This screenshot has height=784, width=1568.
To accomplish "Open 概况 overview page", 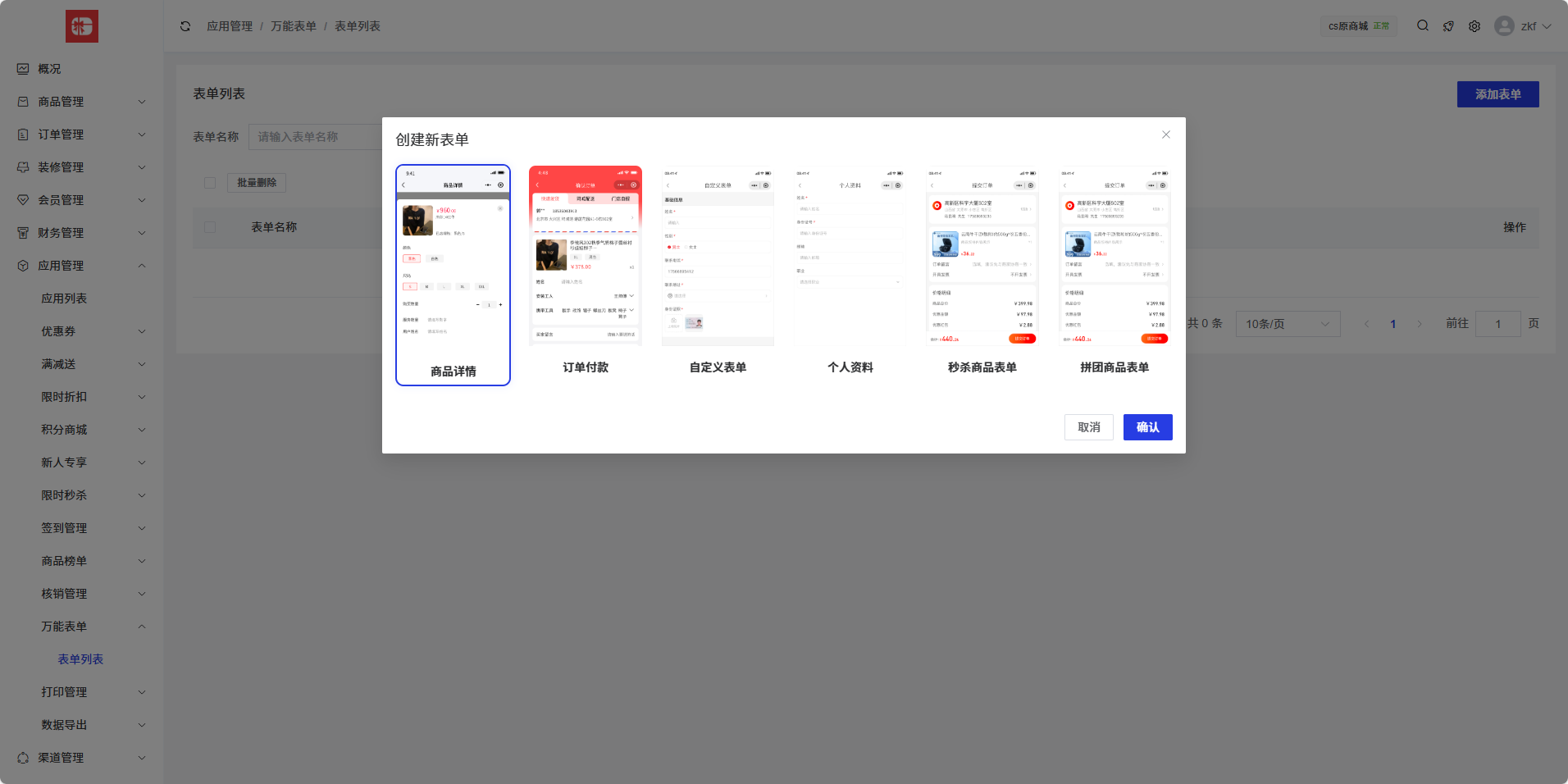I will (x=49, y=69).
